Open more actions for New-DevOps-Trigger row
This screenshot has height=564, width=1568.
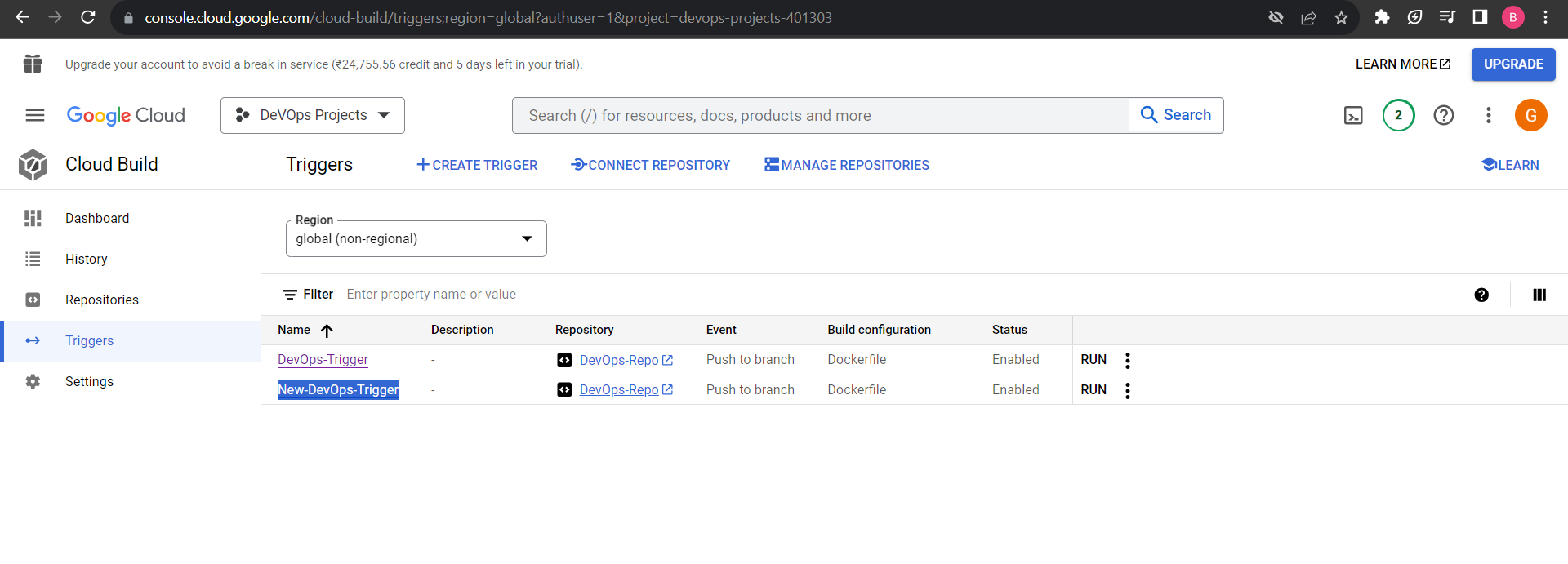coord(1128,390)
